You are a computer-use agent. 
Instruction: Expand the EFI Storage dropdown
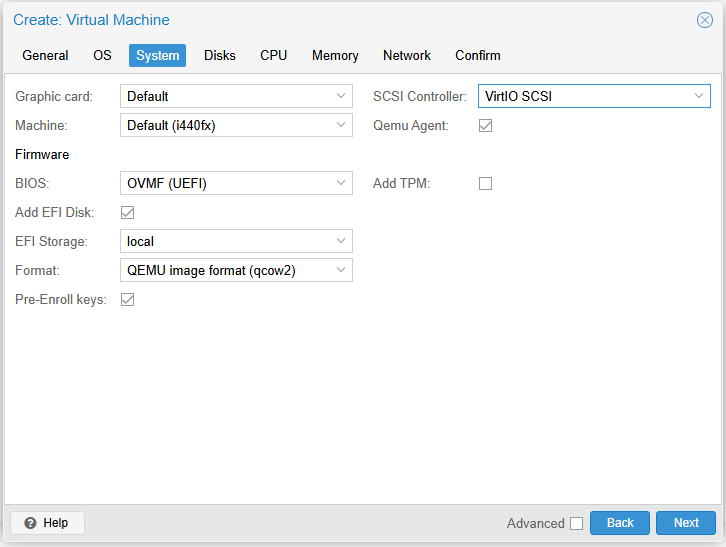(236, 241)
